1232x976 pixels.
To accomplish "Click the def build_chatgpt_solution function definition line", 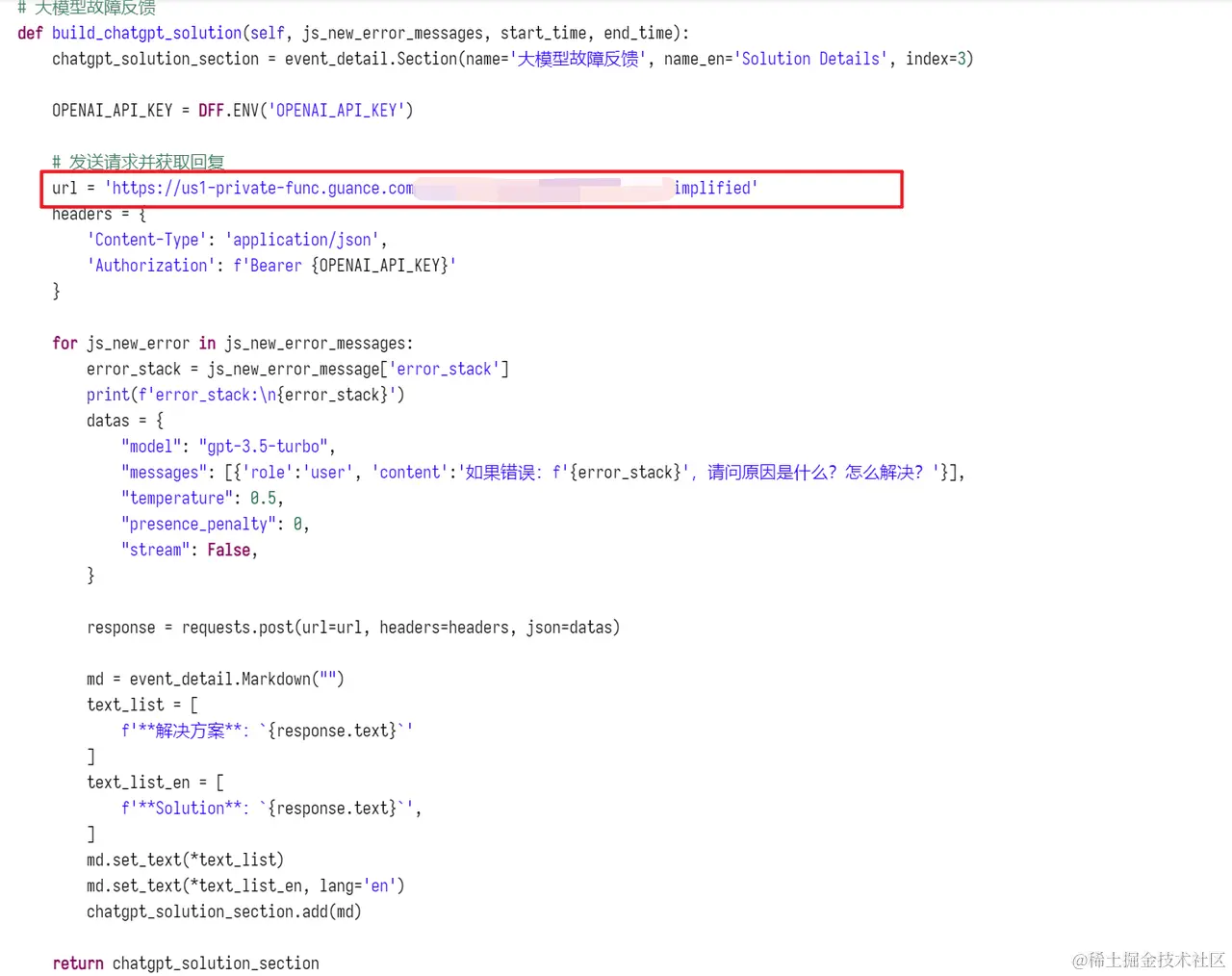I will point(353,33).
